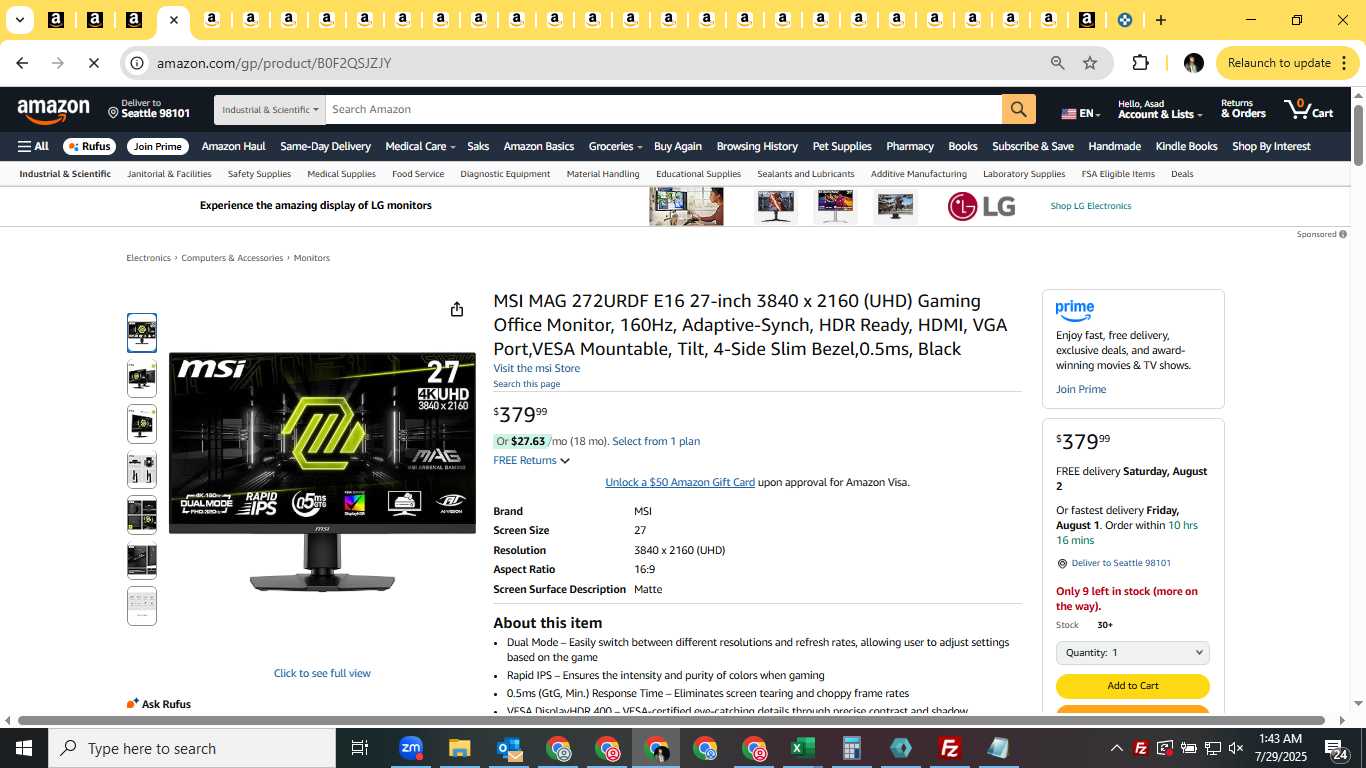Open the tab search dropdown arrow
The height and width of the screenshot is (768, 1366).
tap(19, 20)
